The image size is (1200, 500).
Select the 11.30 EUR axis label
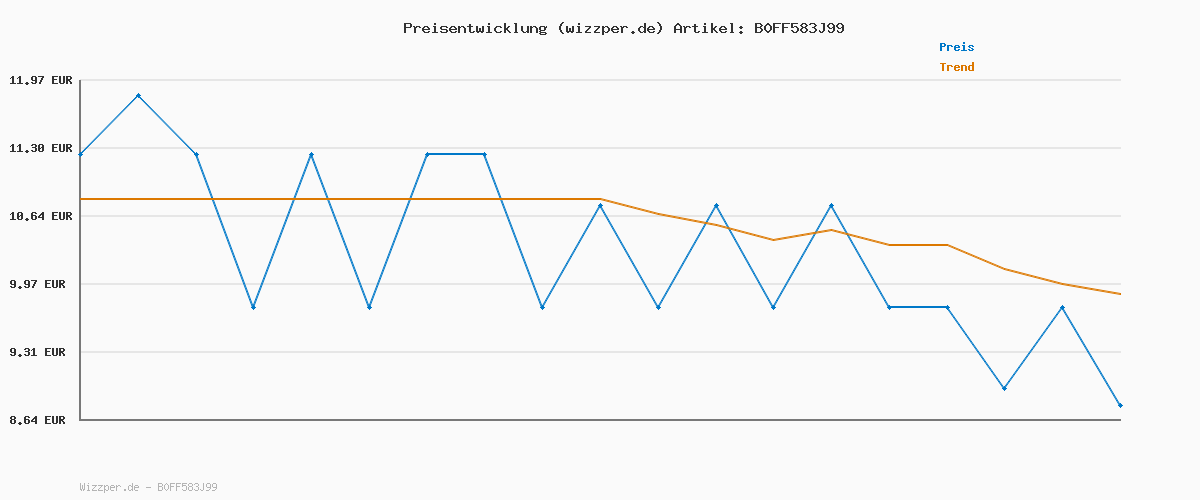[x=40, y=148]
